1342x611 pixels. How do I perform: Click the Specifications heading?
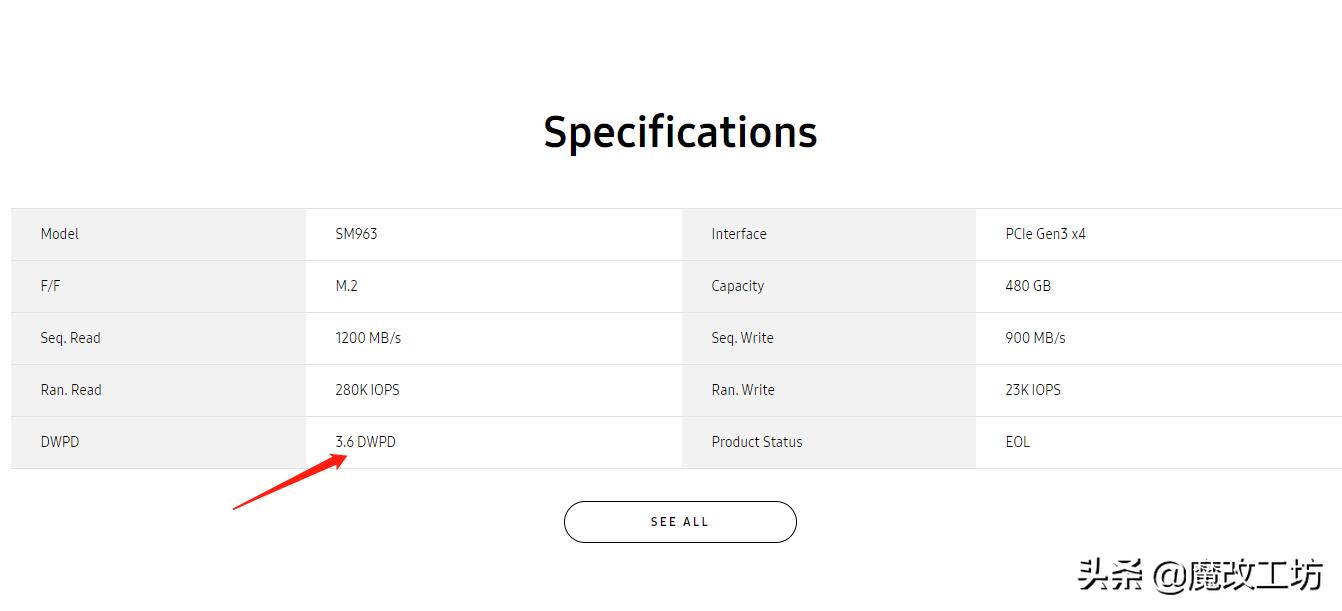coord(680,132)
